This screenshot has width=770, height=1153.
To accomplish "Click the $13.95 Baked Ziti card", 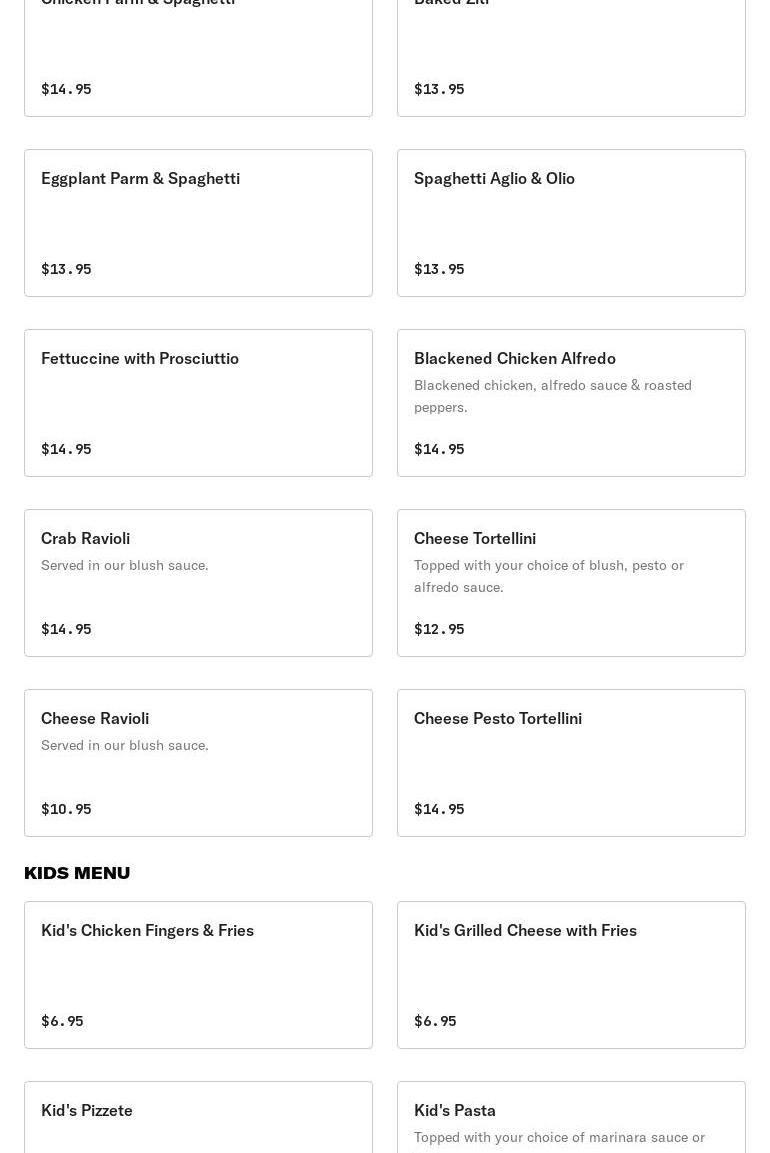I will pos(571,58).
